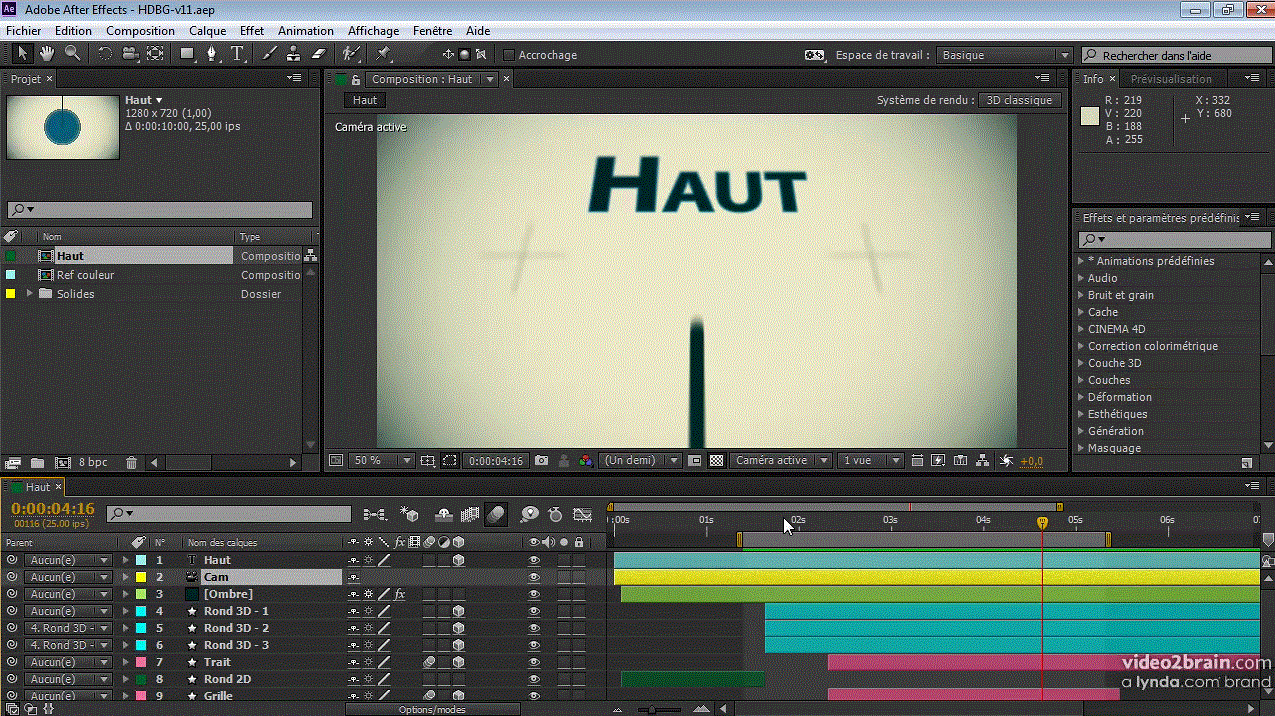
Task: Expand the Solides folder
Action: [x=29, y=294]
